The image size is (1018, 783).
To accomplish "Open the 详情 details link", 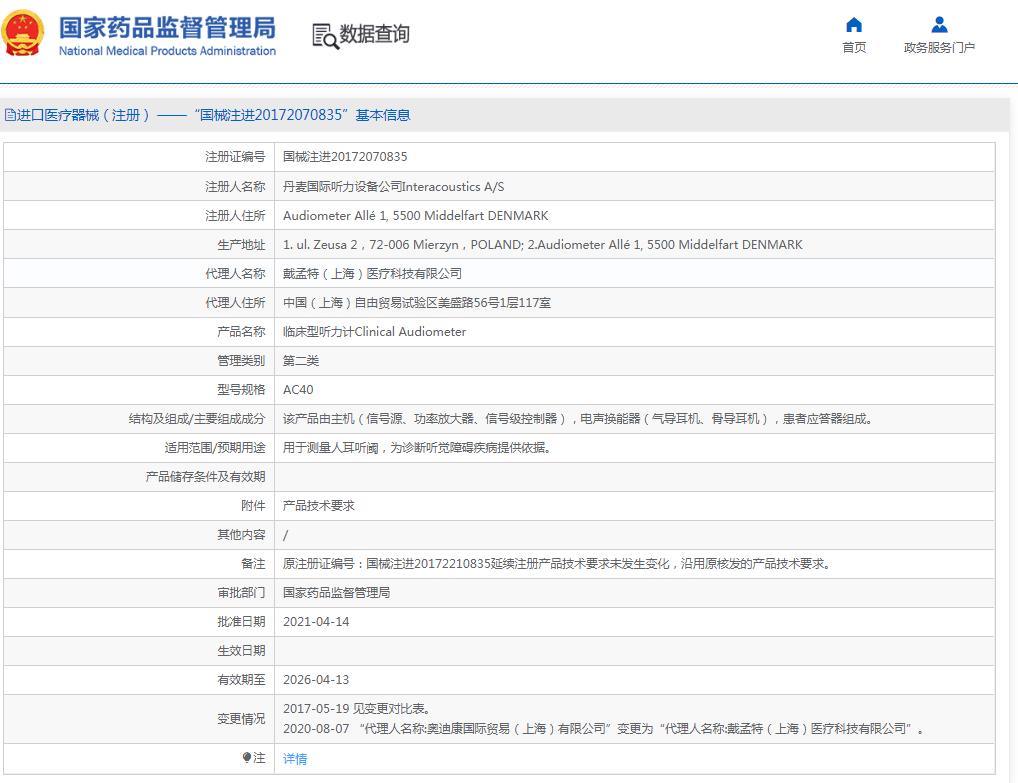I will tap(295, 758).
